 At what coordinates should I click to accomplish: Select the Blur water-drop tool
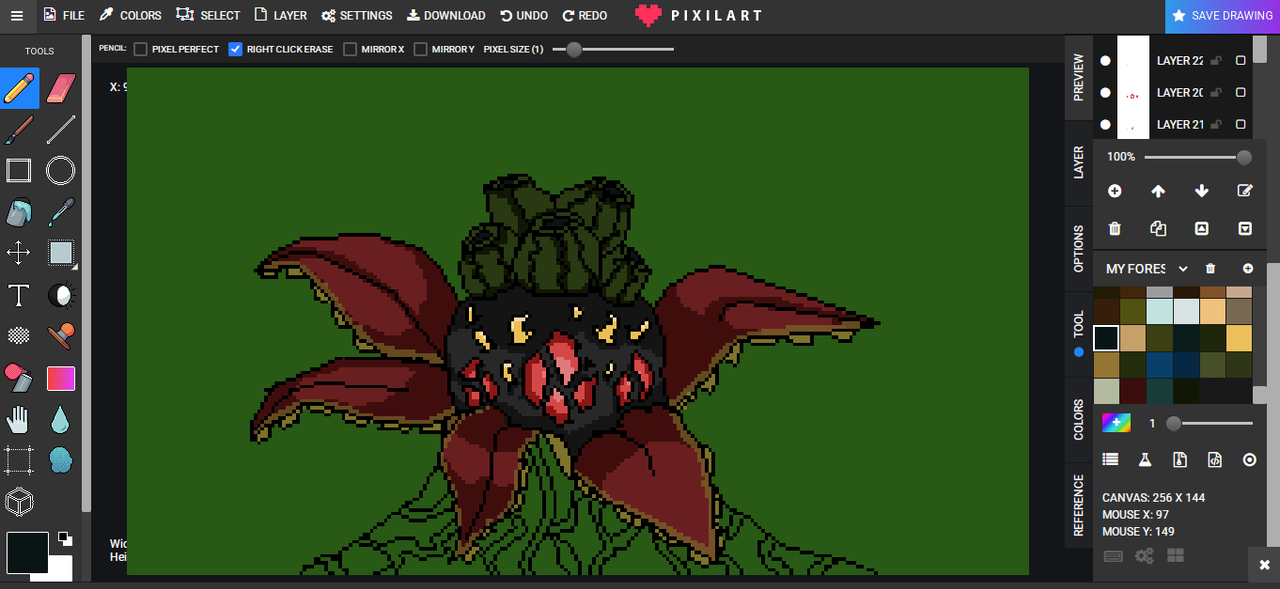click(x=61, y=419)
